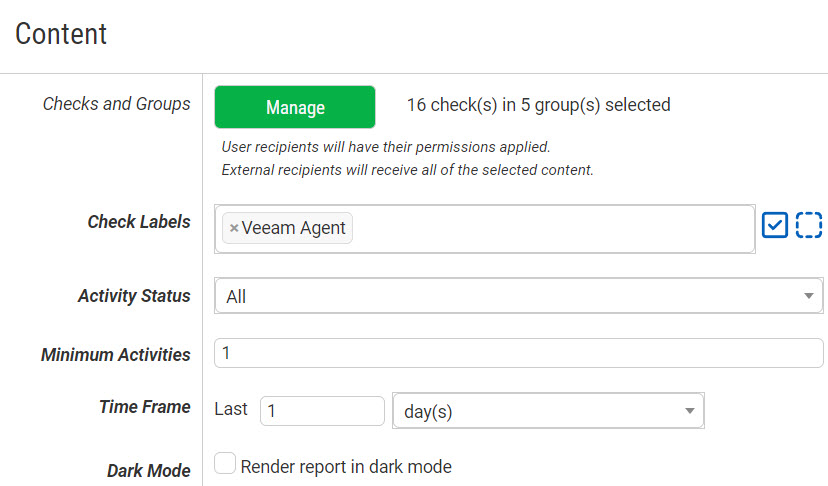Remove the Veeam Agent label tag
This screenshot has height=486, width=828.
[x=234, y=228]
